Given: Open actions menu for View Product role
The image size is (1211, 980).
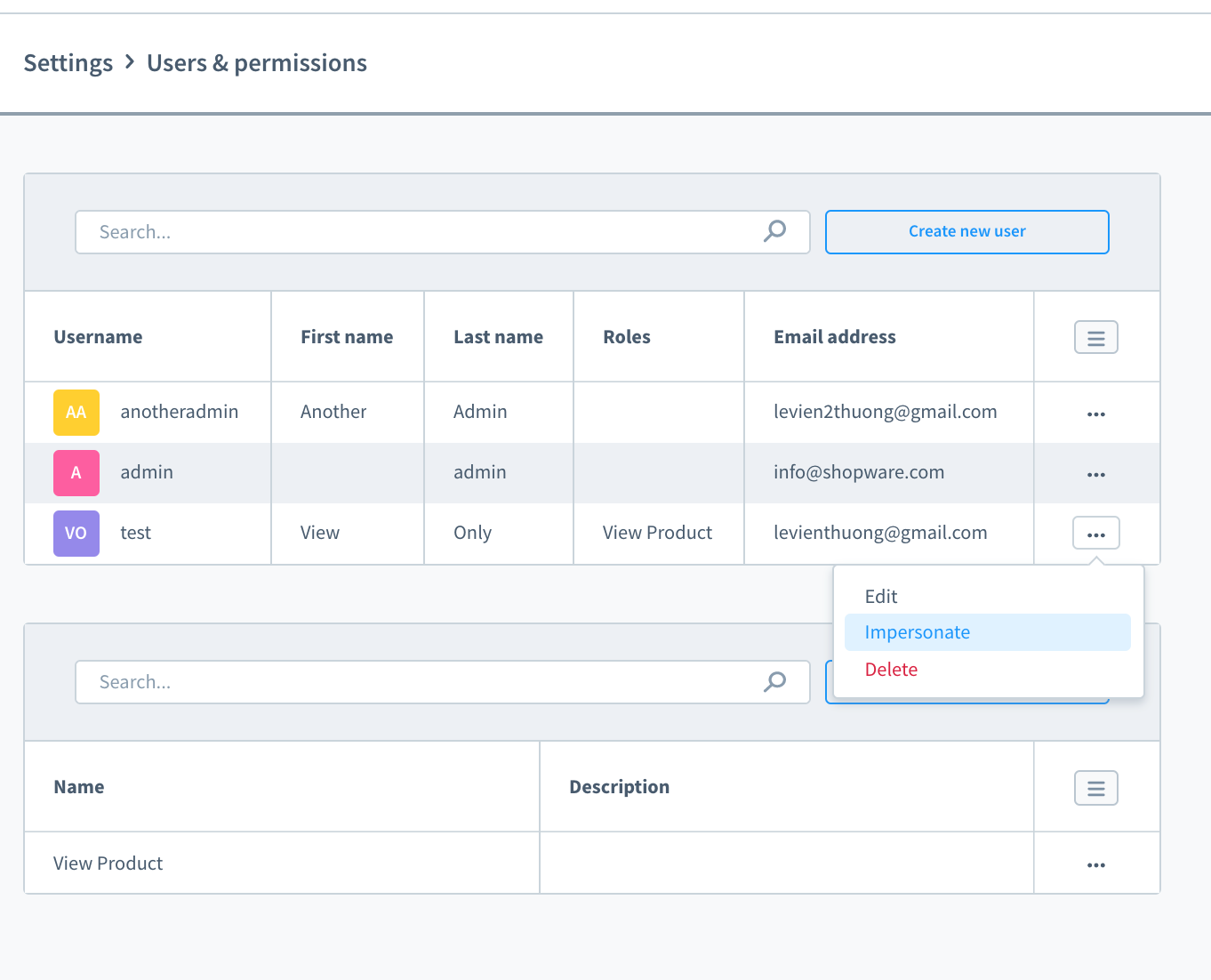Looking at the screenshot, I should pyautogui.click(x=1095, y=864).
